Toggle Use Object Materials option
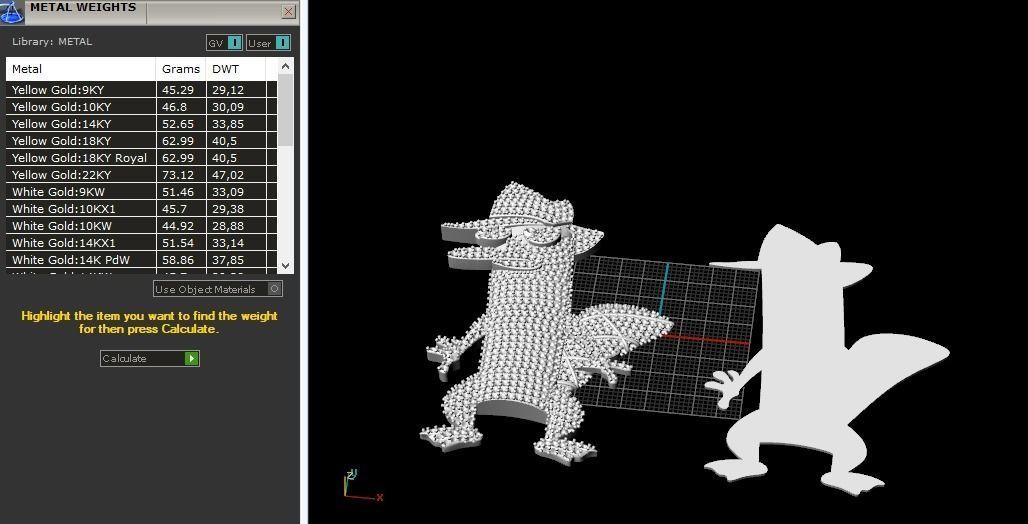1028x524 pixels. pos(218,289)
